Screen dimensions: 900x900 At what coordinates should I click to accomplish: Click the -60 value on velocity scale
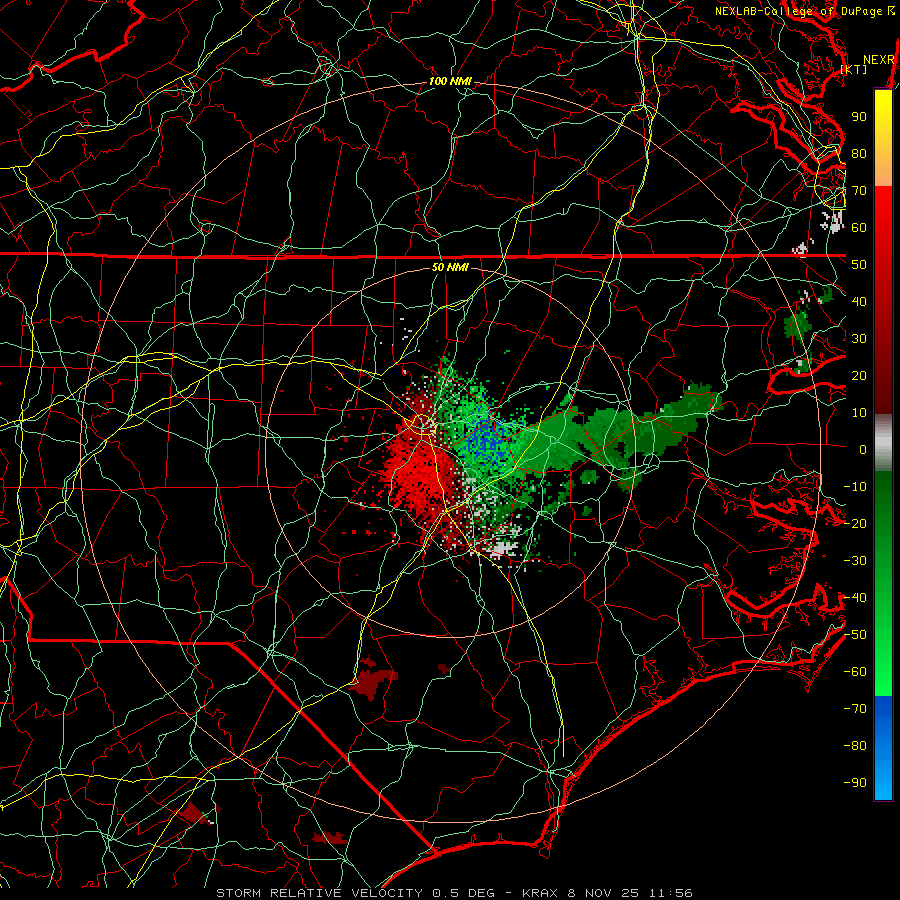(x=855, y=672)
